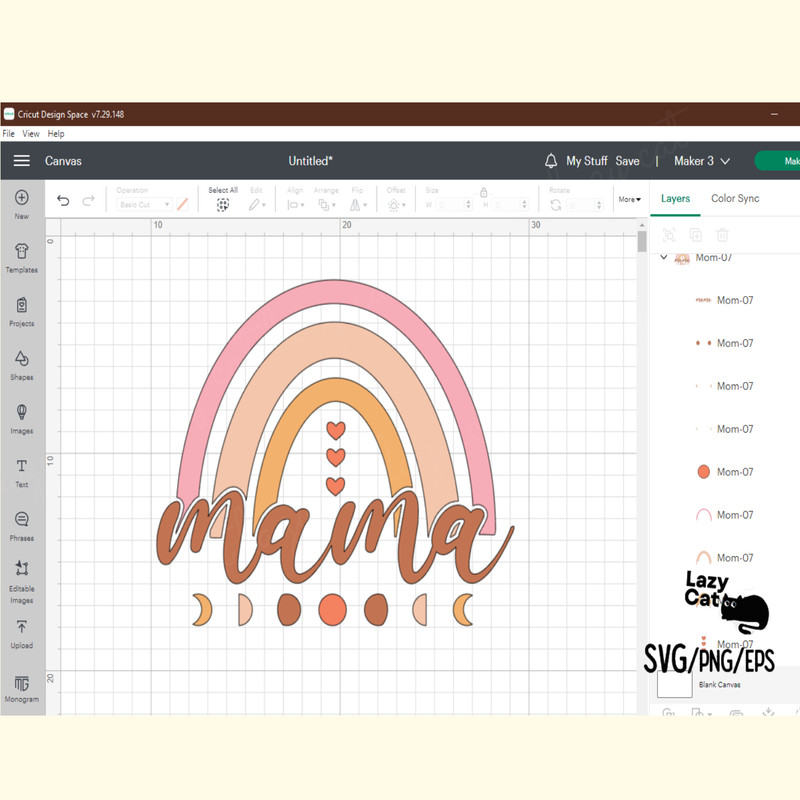Open the hamburger menu

click(21, 160)
